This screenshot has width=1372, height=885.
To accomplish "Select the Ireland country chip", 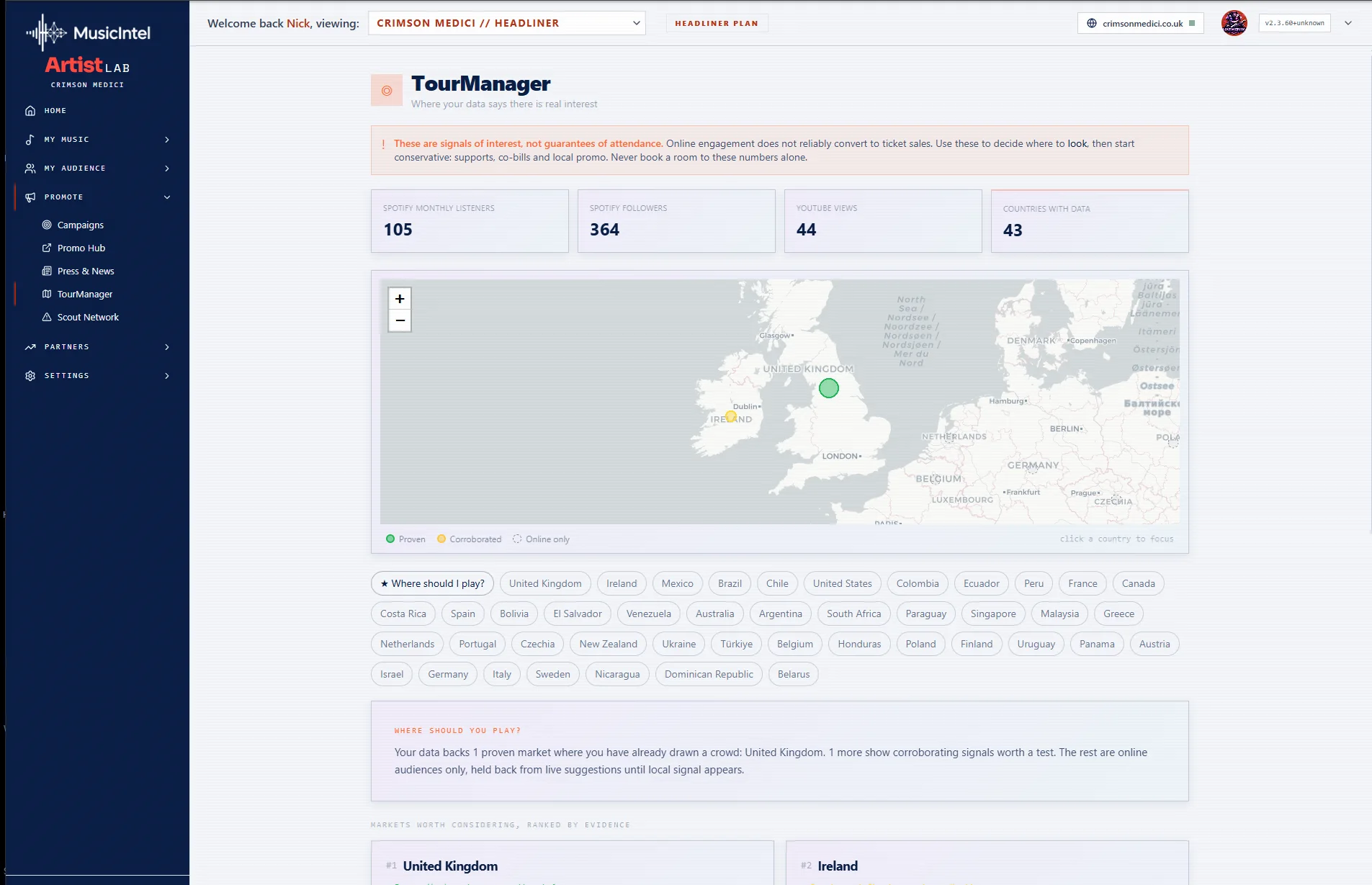I will (622, 583).
